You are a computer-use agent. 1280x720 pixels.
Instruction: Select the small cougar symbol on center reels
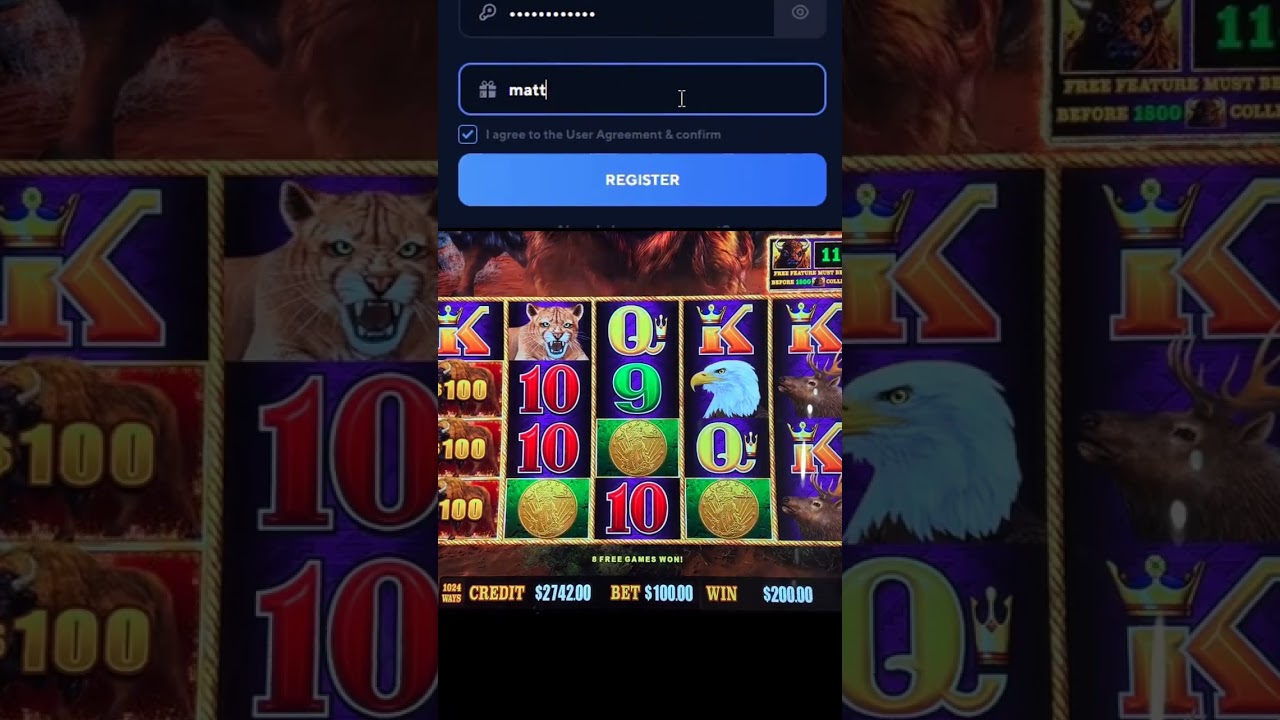(548, 330)
